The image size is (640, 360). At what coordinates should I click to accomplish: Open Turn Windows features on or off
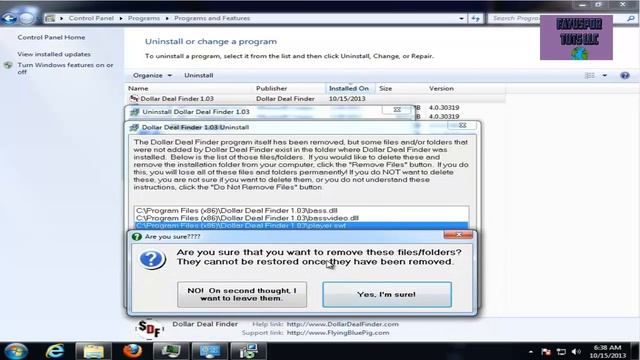coord(65,68)
